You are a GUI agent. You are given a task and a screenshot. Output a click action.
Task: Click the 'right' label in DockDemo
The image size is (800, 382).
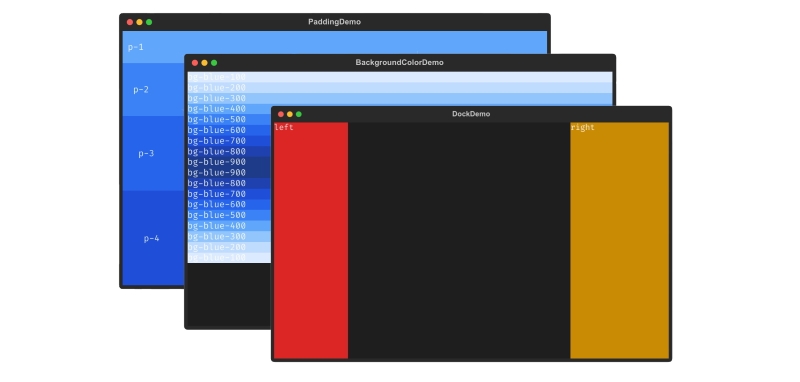pyautogui.click(x=583, y=127)
